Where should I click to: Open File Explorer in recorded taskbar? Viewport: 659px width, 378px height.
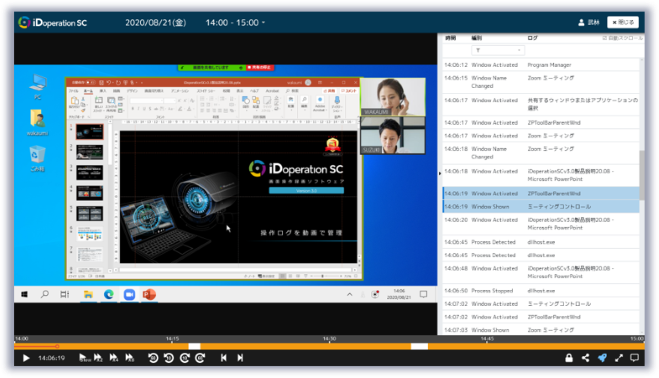point(88,295)
